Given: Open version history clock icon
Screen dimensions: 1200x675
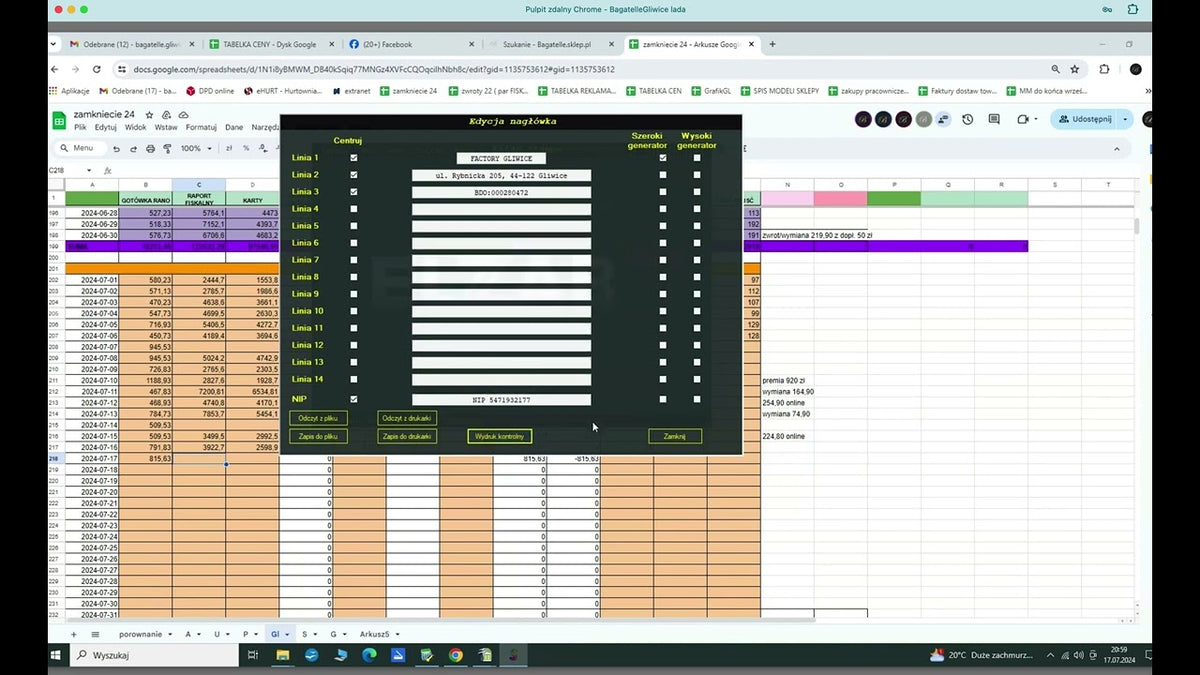Looking at the screenshot, I should [968, 119].
